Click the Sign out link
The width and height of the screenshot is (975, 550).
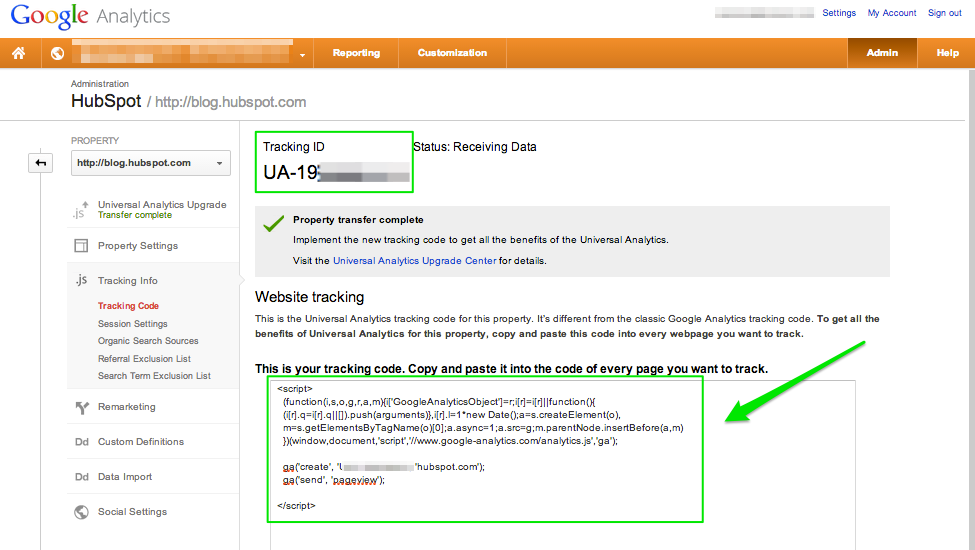[x=944, y=13]
